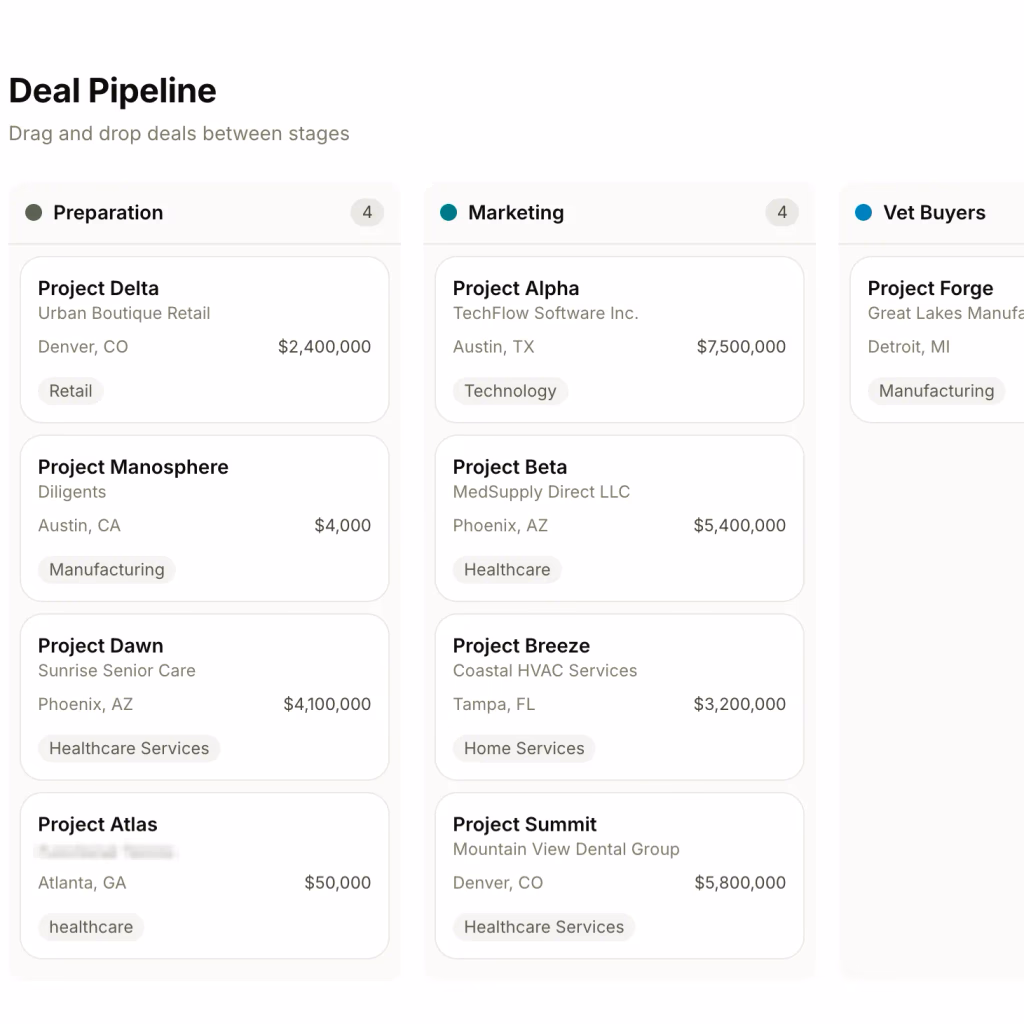Click the Preparation deal count badge

tap(367, 213)
